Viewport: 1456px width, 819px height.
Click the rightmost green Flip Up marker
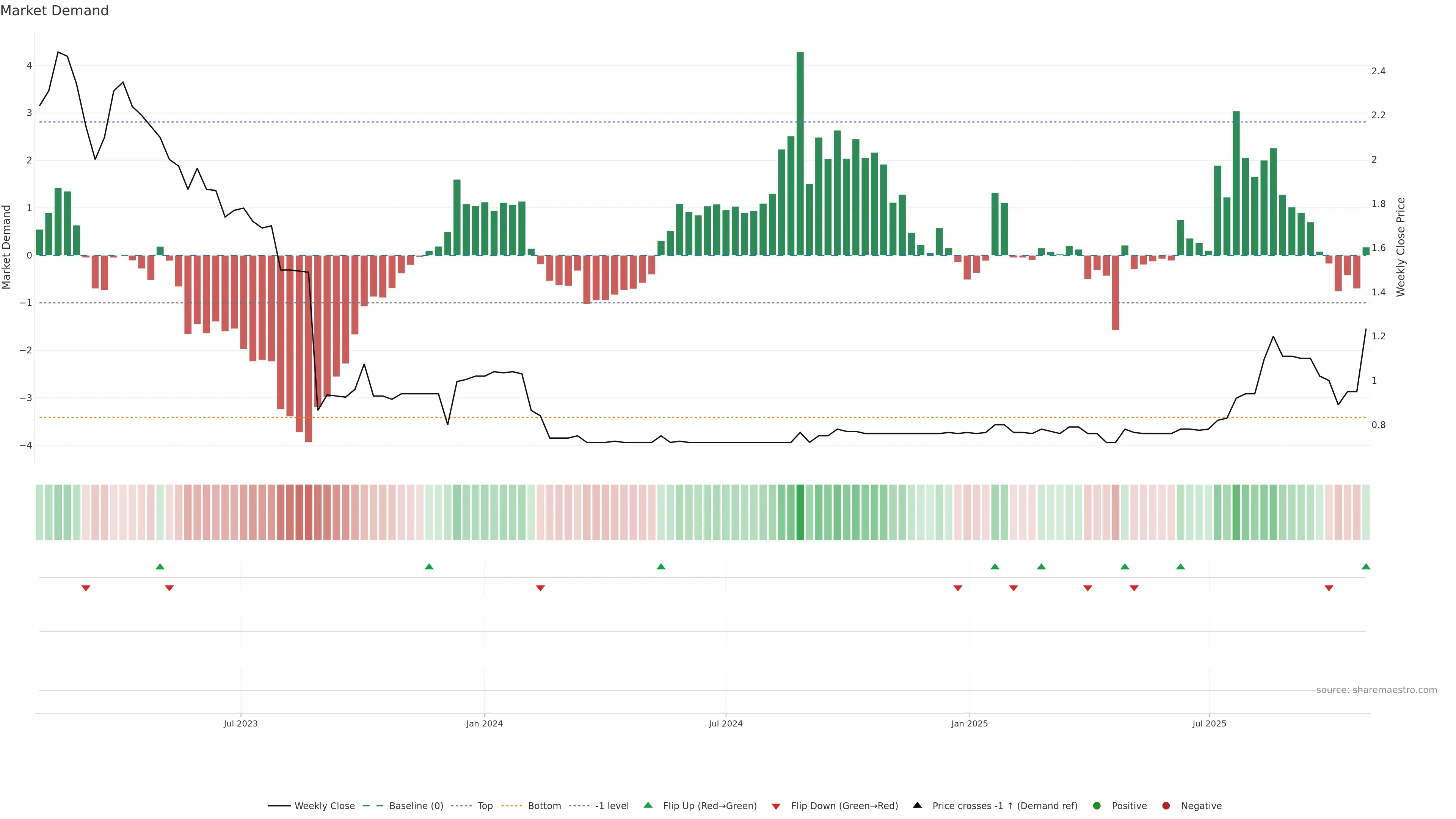coord(1365,566)
